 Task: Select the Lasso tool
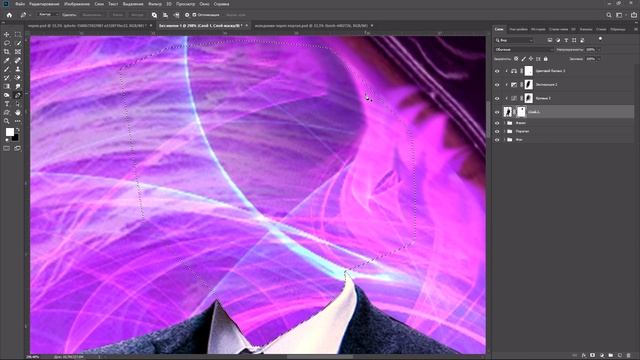[x=7, y=43]
